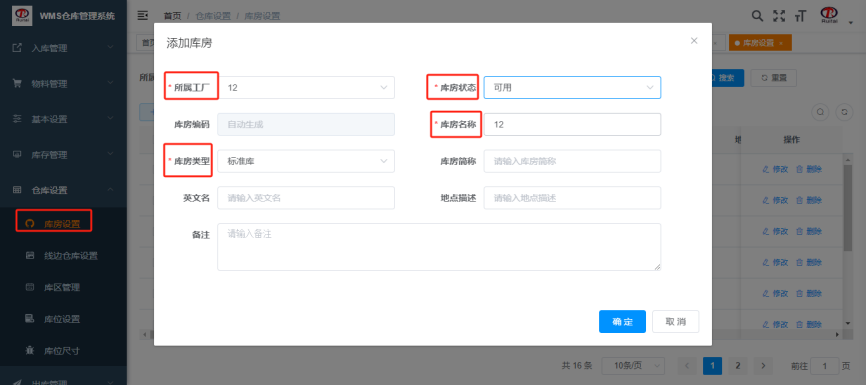The image size is (866, 385).
Task: Toggle fullscreen with the expand icon
Action: [779, 15]
